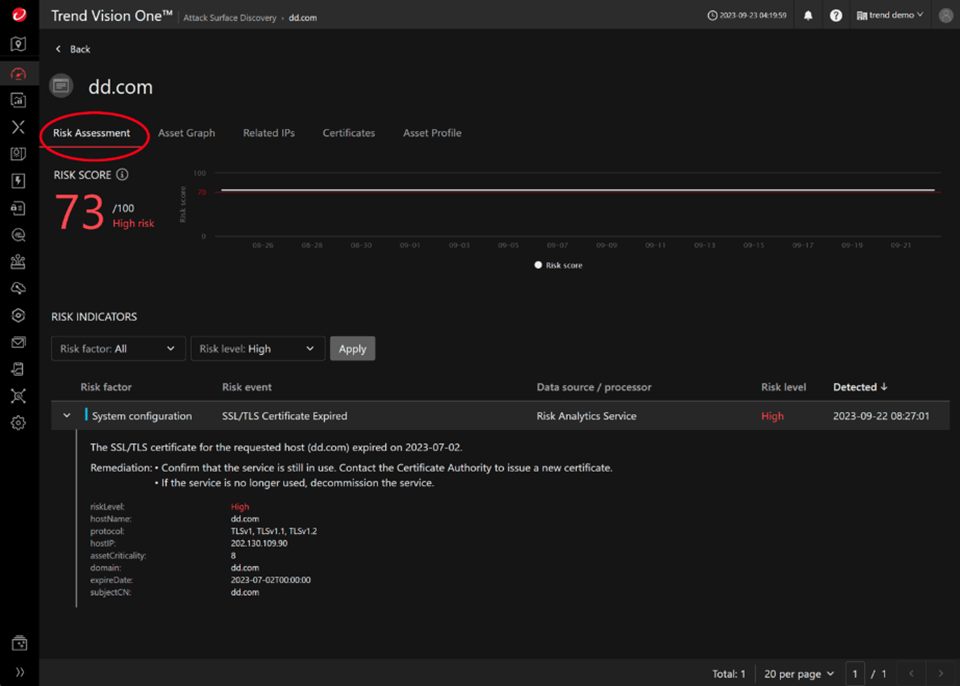Open the magnifier search sidebar icon
This screenshot has height=686, width=960.
coord(18,235)
